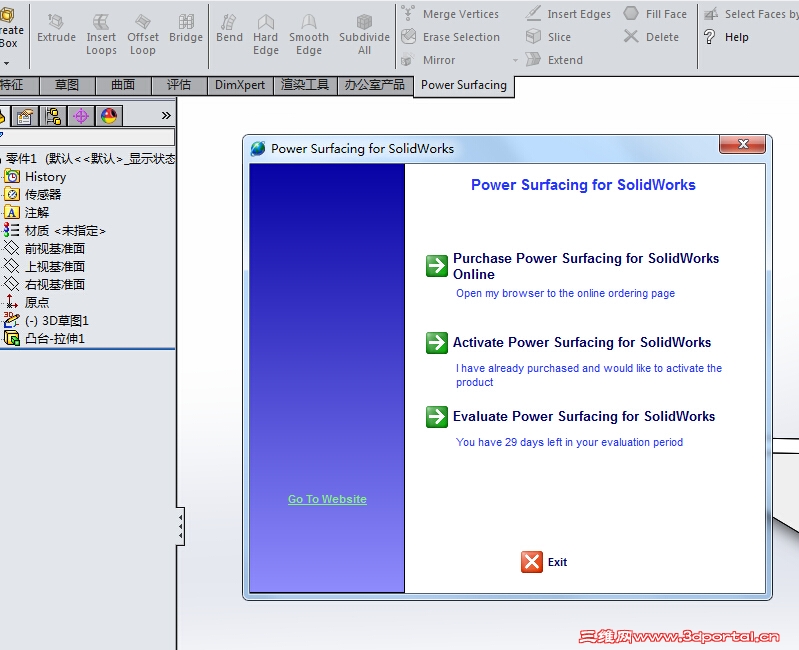The image size is (799, 650).
Task: Open the DimXpert tab
Action: [240, 85]
